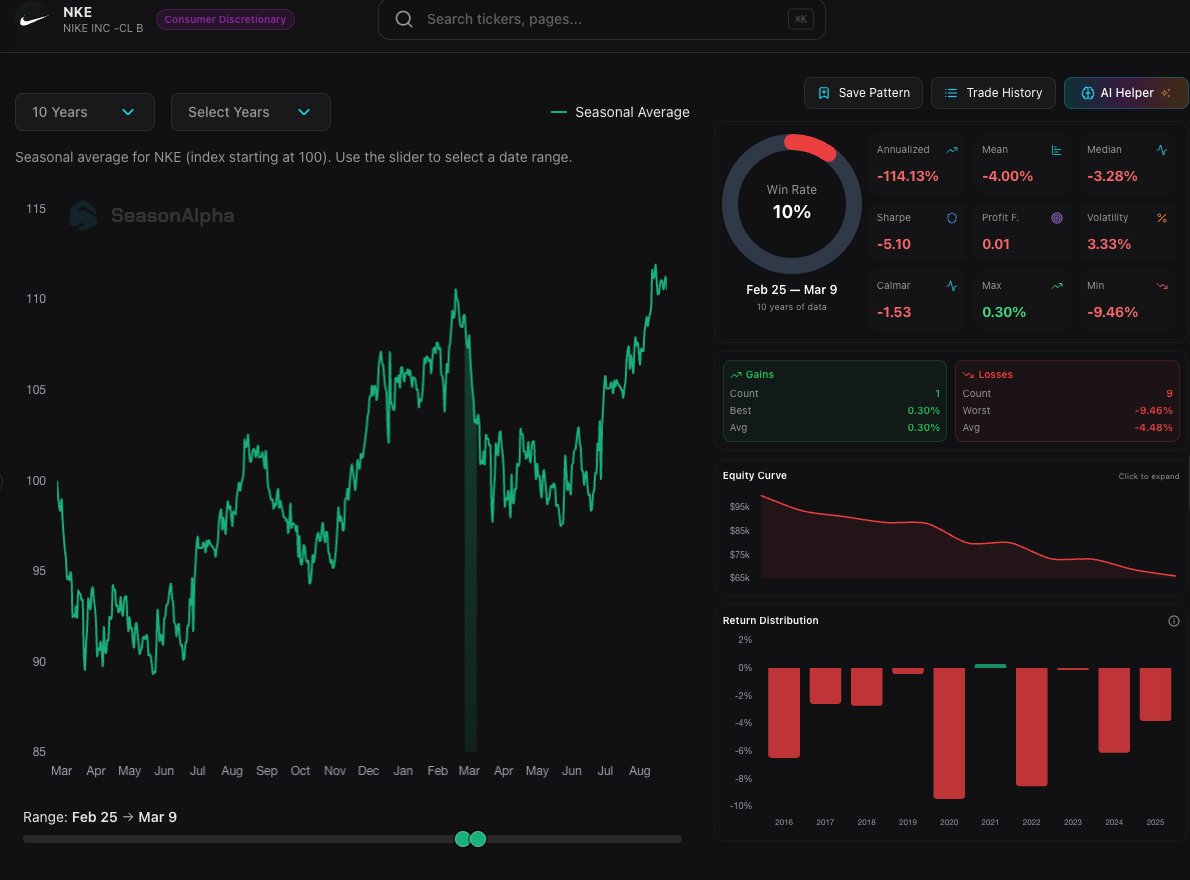1190x880 pixels.
Task: Click the right range slider handle
Action: 477,839
